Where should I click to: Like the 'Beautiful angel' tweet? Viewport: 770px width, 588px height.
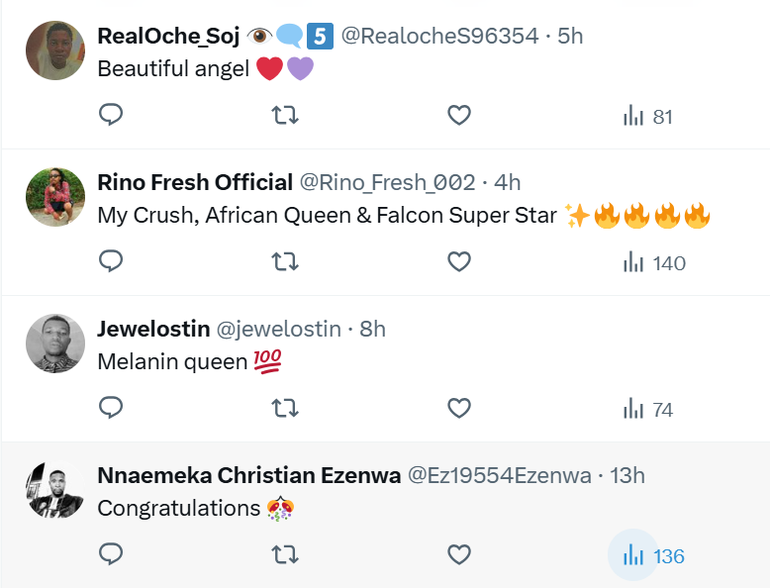coord(459,116)
